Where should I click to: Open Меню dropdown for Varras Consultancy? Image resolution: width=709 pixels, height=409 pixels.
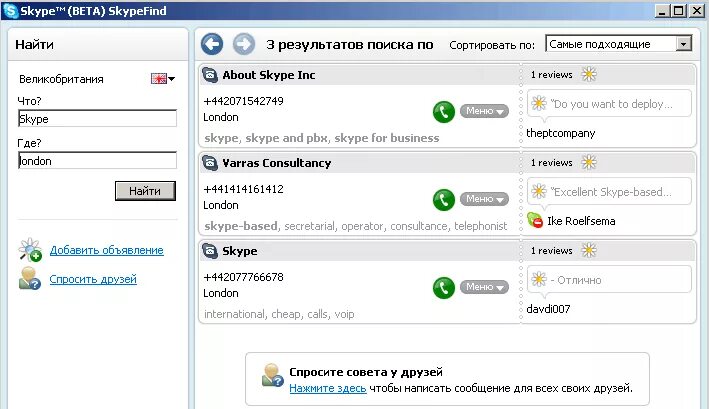tap(484, 199)
